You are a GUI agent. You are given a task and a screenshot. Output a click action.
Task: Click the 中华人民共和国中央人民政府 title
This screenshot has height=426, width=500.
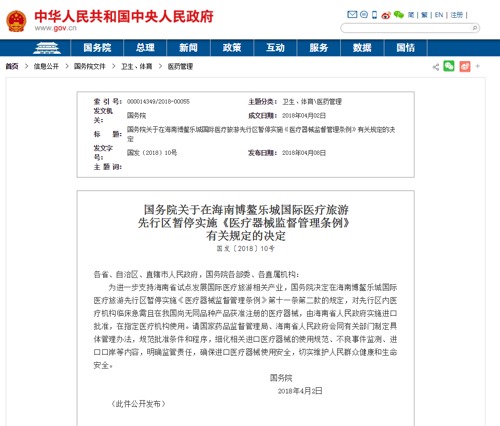(x=124, y=16)
